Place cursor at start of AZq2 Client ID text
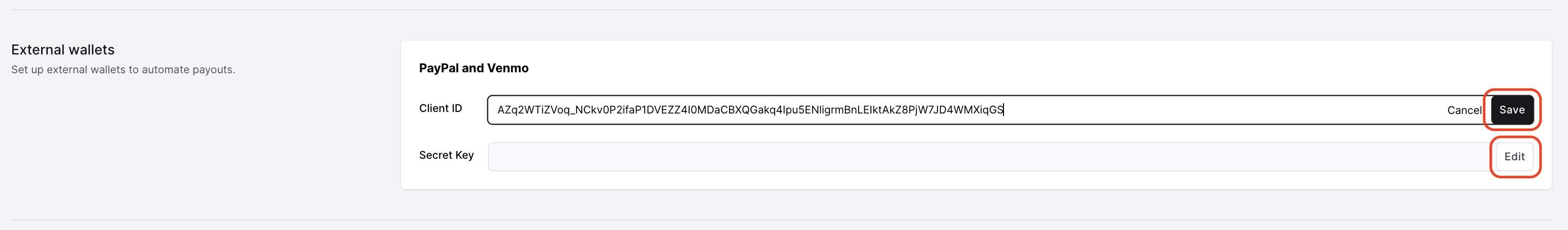 [498, 110]
